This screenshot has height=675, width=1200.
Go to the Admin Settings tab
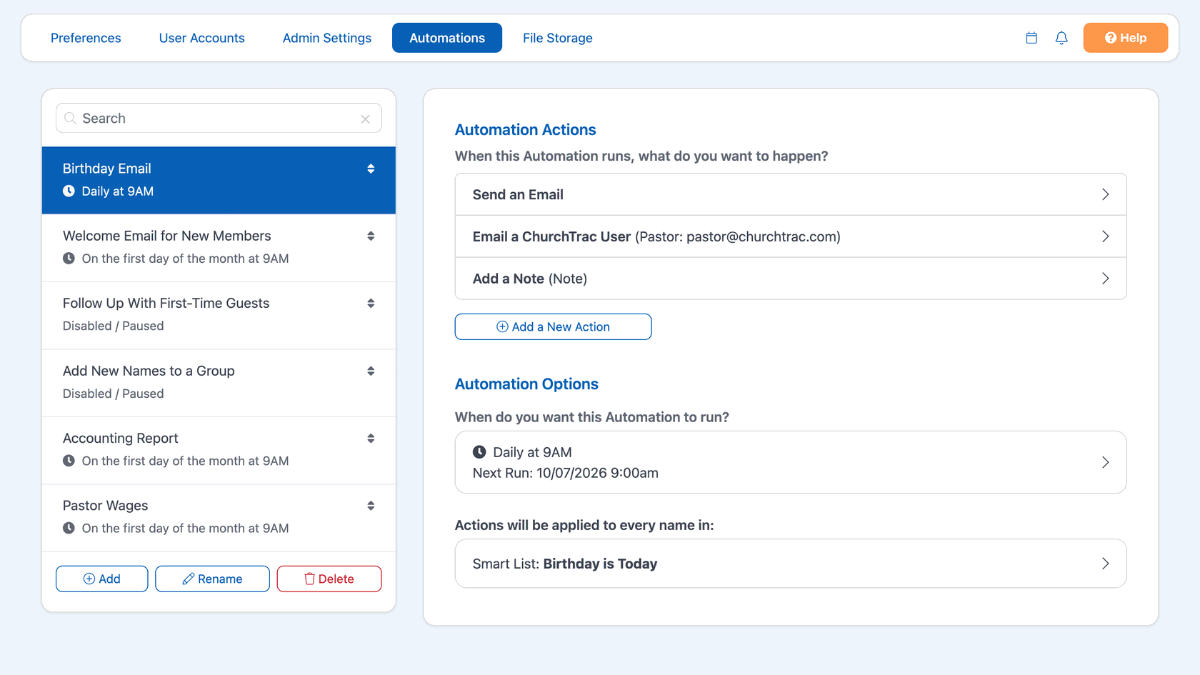pos(327,38)
